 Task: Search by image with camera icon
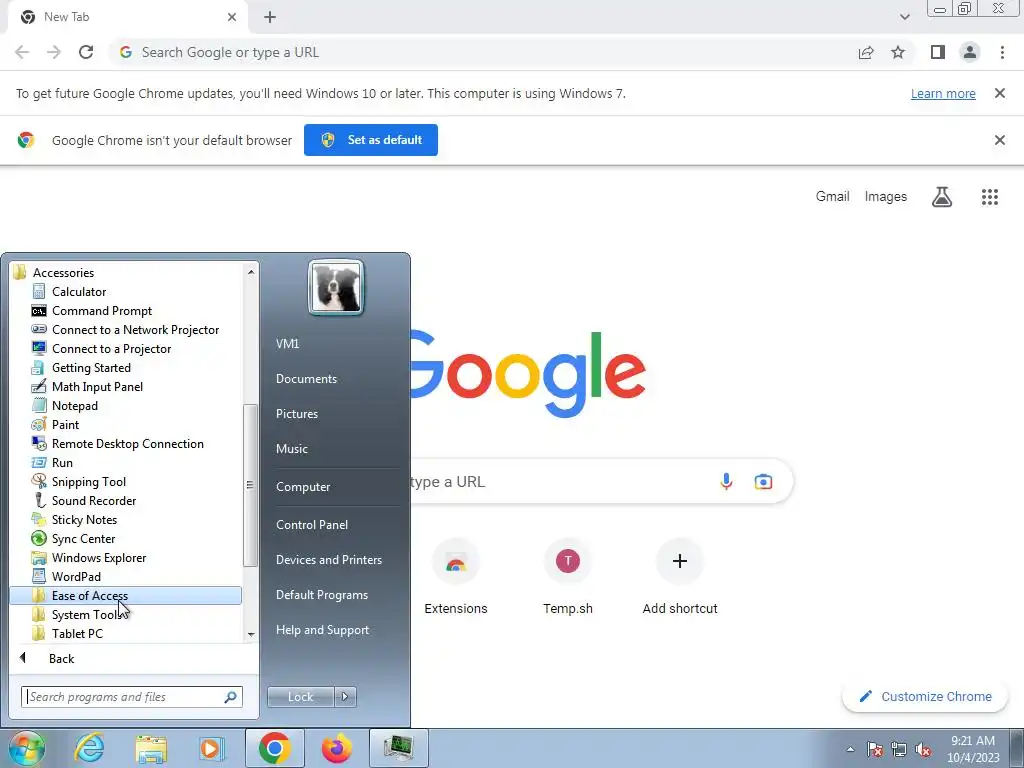pyautogui.click(x=763, y=482)
